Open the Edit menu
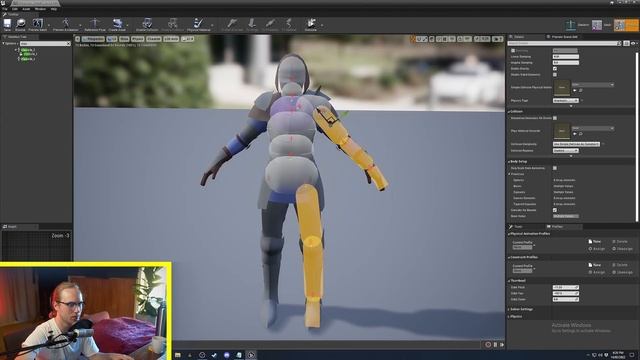 pos(15,9)
